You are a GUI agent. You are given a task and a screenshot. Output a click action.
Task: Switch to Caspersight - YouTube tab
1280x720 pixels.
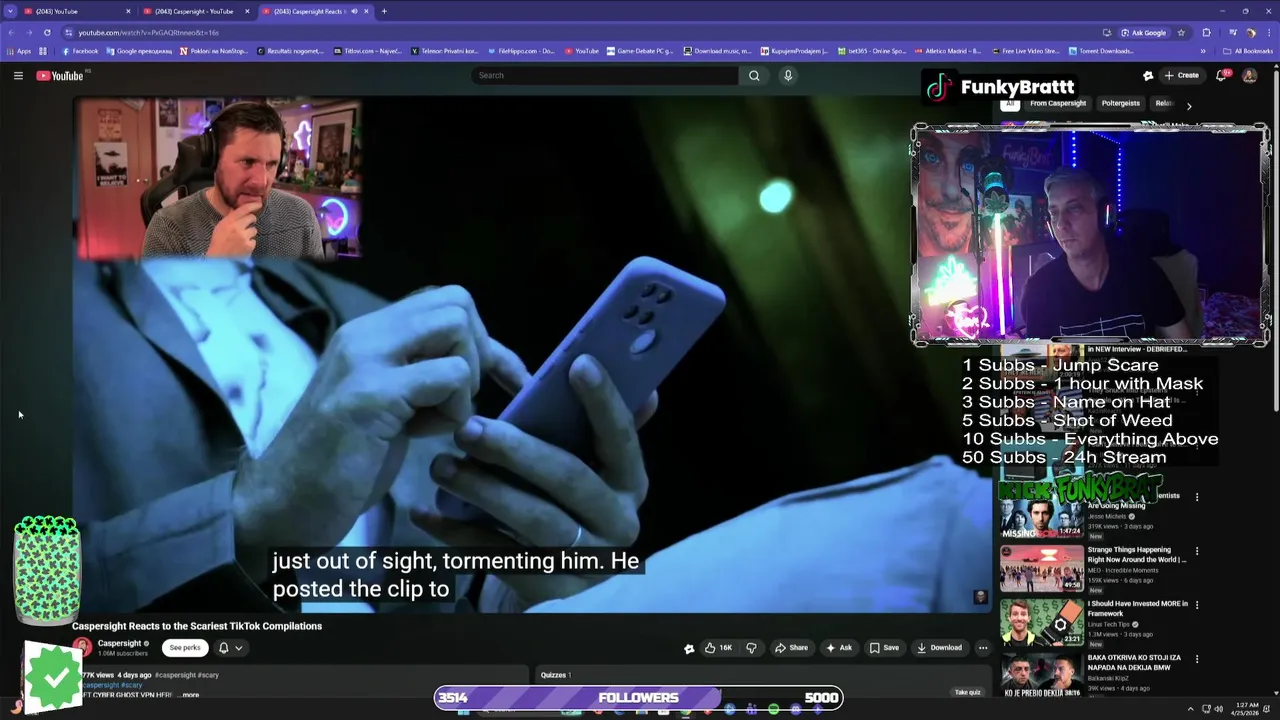click(x=194, y=11)
